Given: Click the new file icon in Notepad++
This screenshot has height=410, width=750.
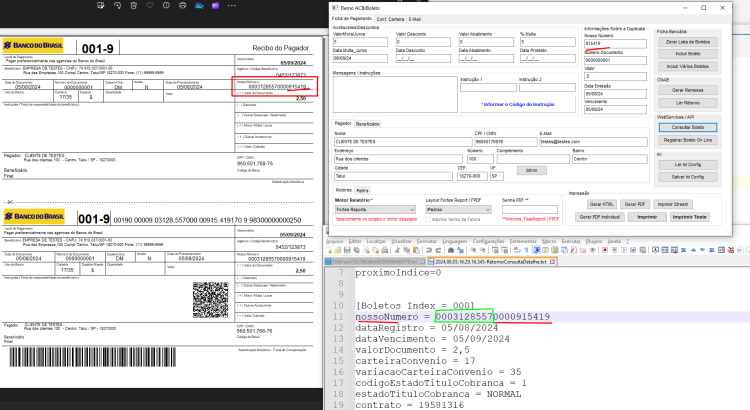Looking at the screenshot, I should [x=329, y=250].
